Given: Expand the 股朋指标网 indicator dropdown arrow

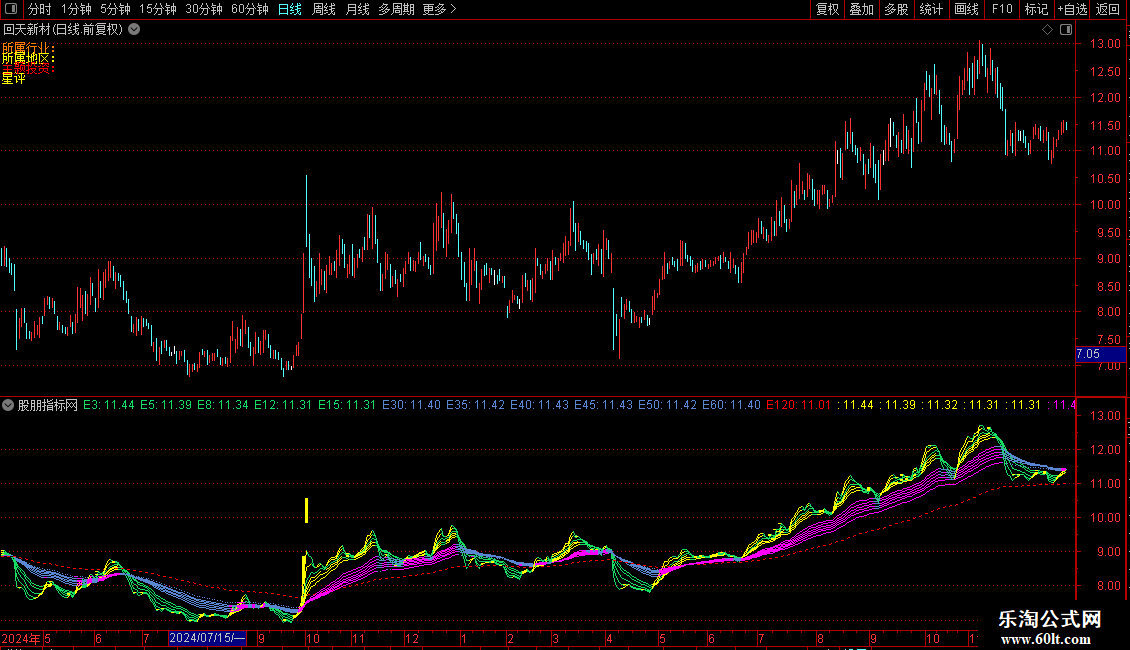Looking at the screenshot, I should (8, 405).
